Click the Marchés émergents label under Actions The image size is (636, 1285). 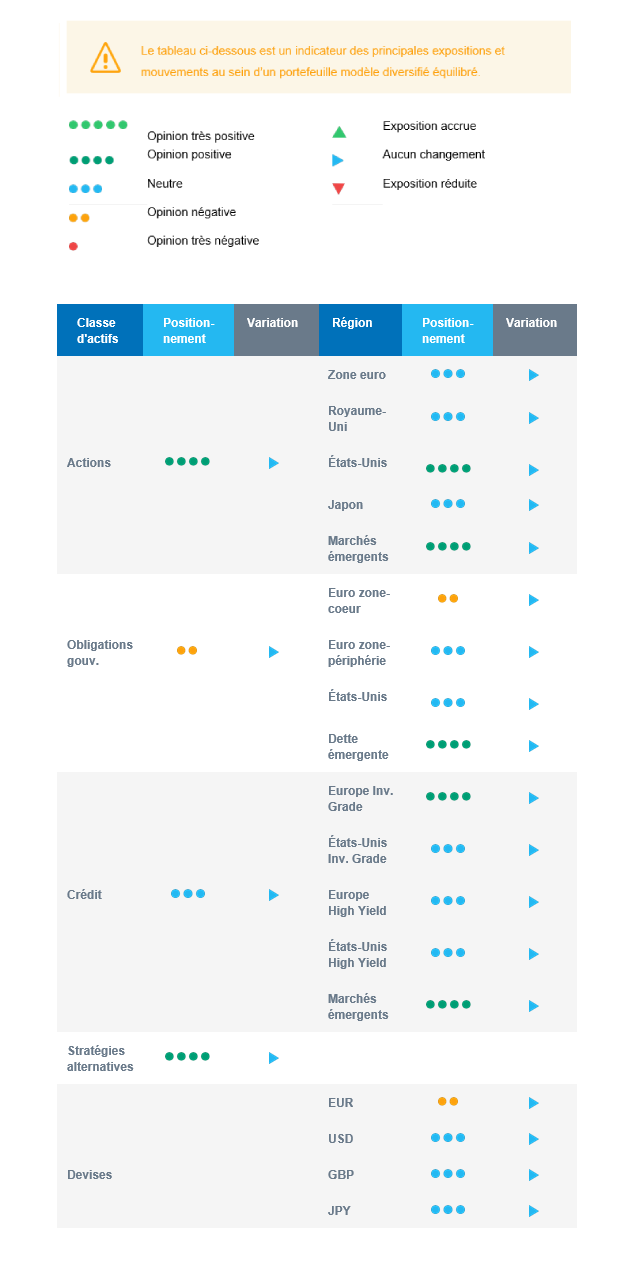[358, 548]
